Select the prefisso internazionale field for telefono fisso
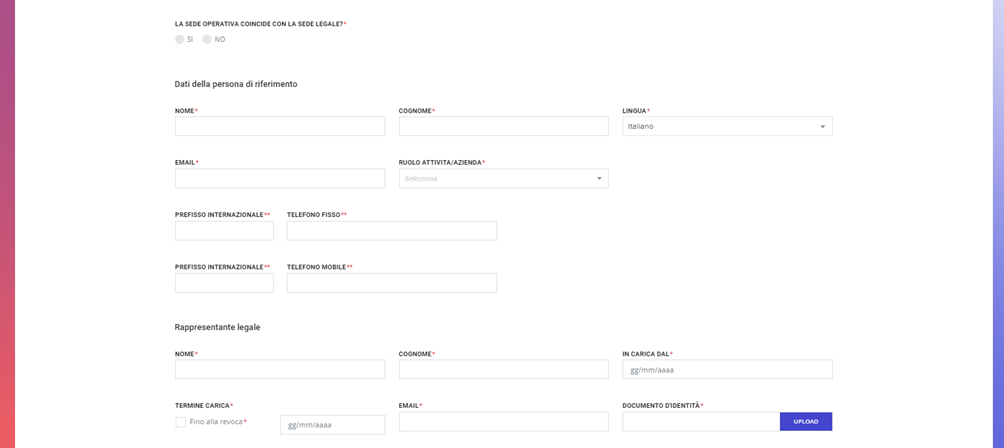Screen dimensions: 1004x448 tap(224, 231)
